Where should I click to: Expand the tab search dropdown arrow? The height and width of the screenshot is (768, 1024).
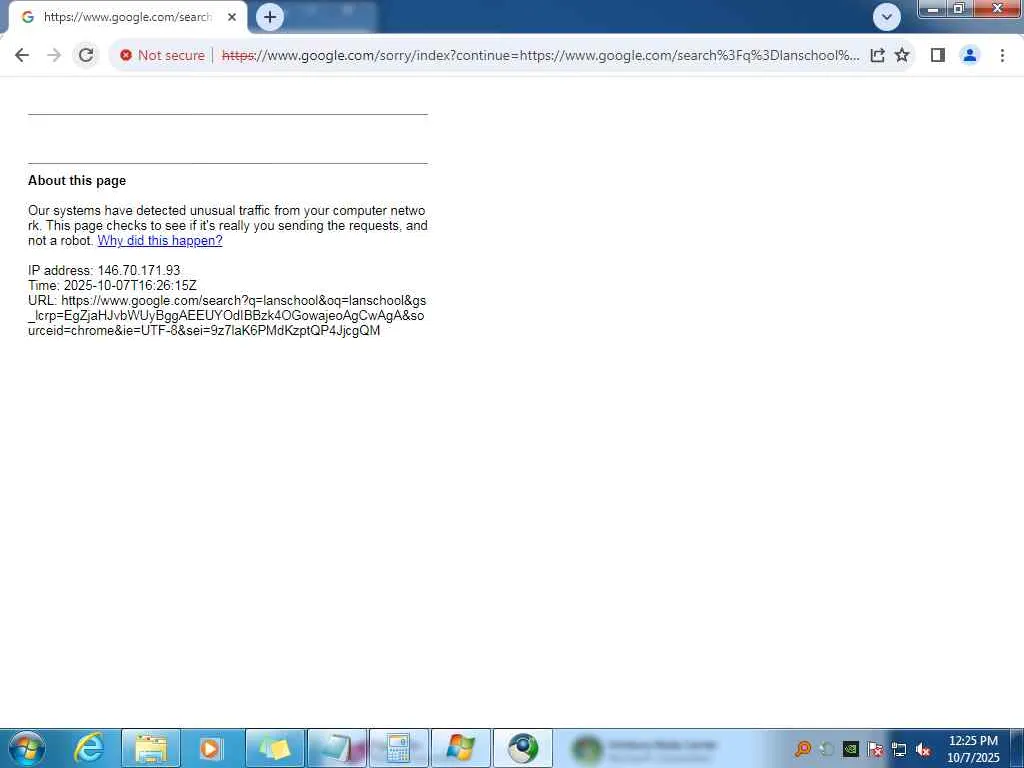tap(887, 17)
